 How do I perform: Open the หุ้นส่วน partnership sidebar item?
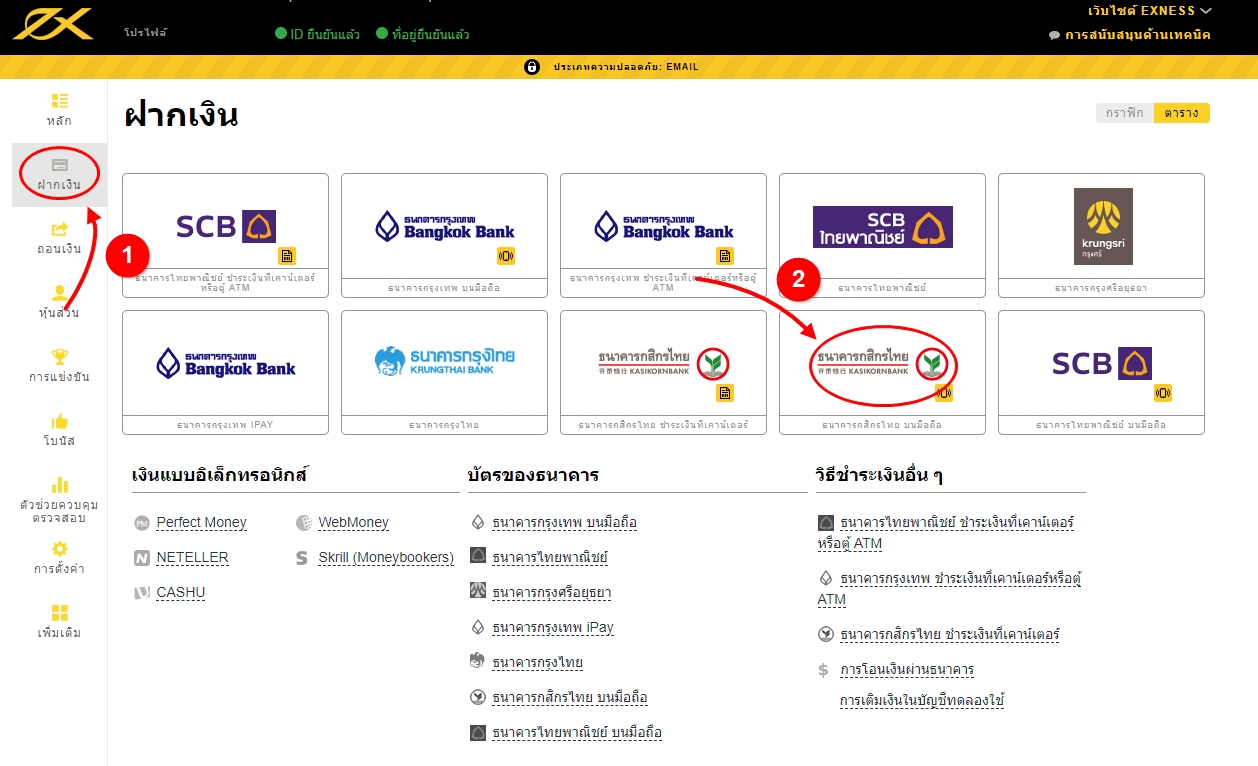click(59, 302)
